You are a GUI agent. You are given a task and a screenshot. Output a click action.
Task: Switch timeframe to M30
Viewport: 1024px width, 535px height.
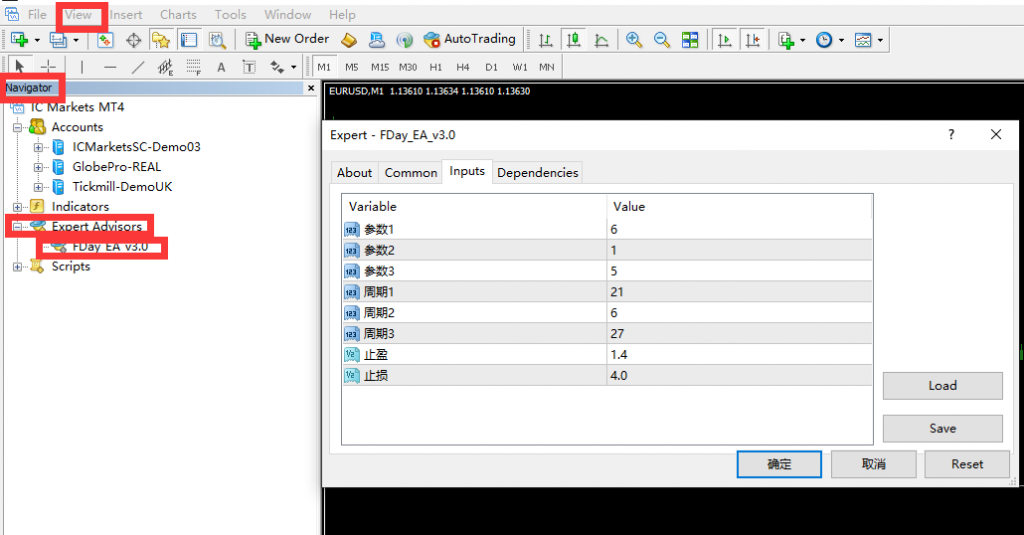[x=408, y=67]
